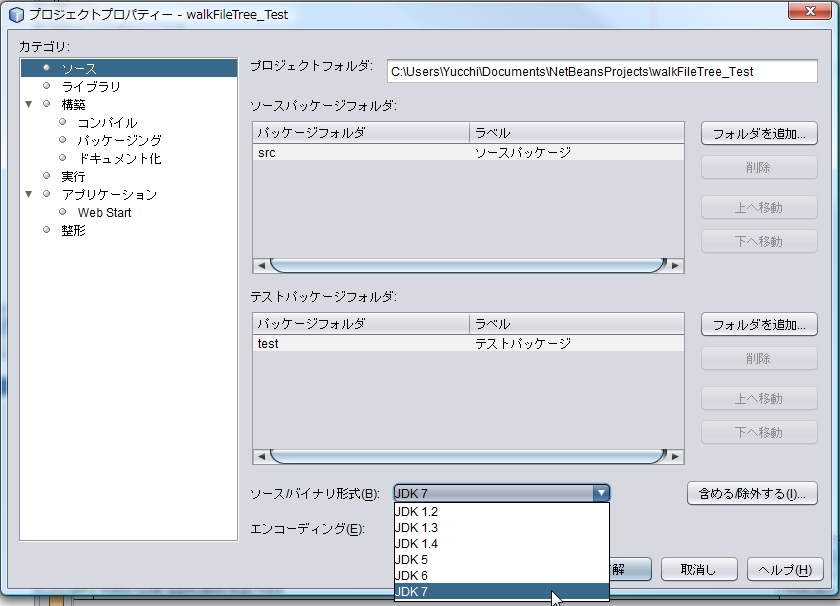Collapse the 構築 category tree node
The image size is (840, 606).
click(x=29, y=104)
